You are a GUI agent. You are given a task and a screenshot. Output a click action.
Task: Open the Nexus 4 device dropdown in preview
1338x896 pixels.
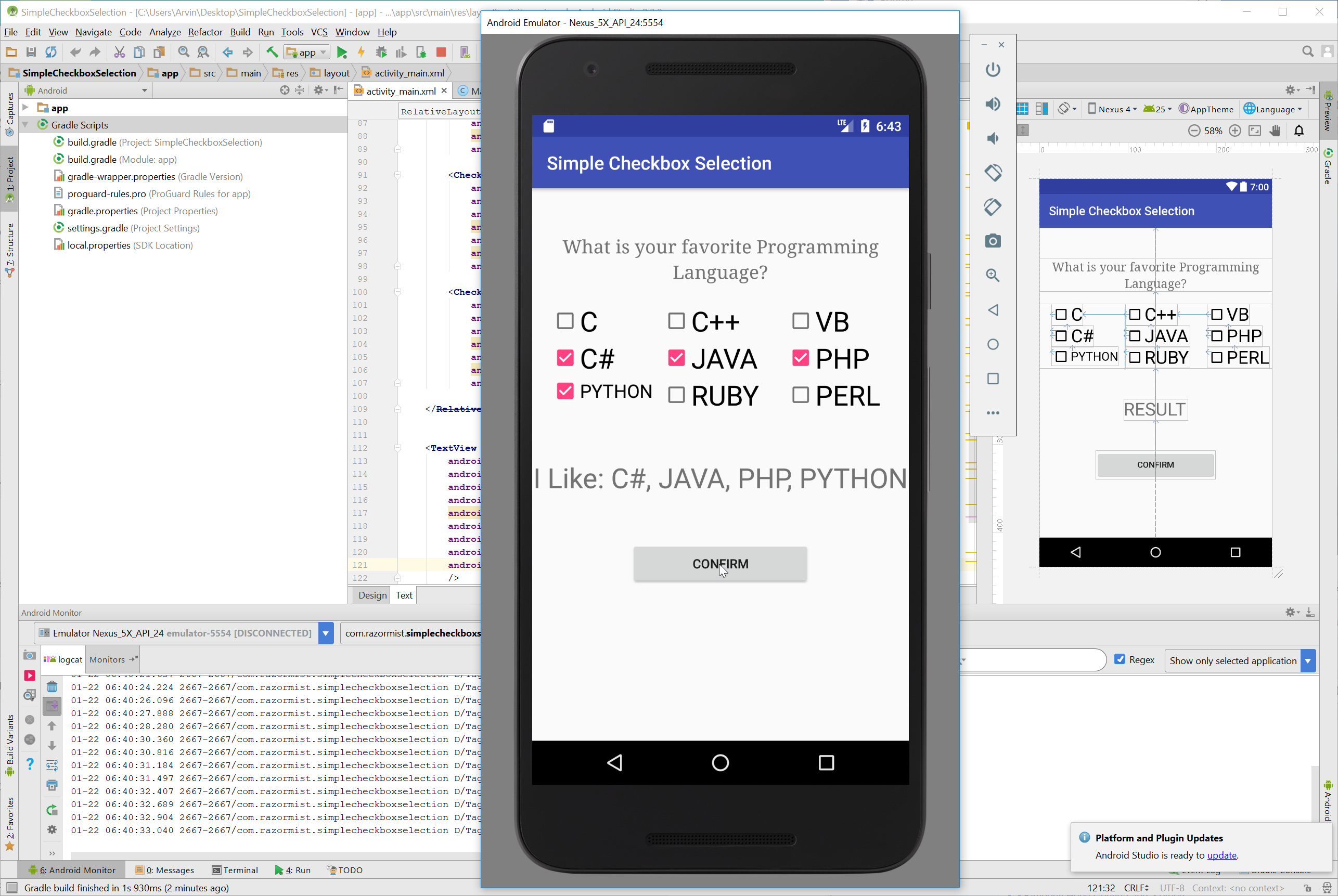pos(1111,109)
